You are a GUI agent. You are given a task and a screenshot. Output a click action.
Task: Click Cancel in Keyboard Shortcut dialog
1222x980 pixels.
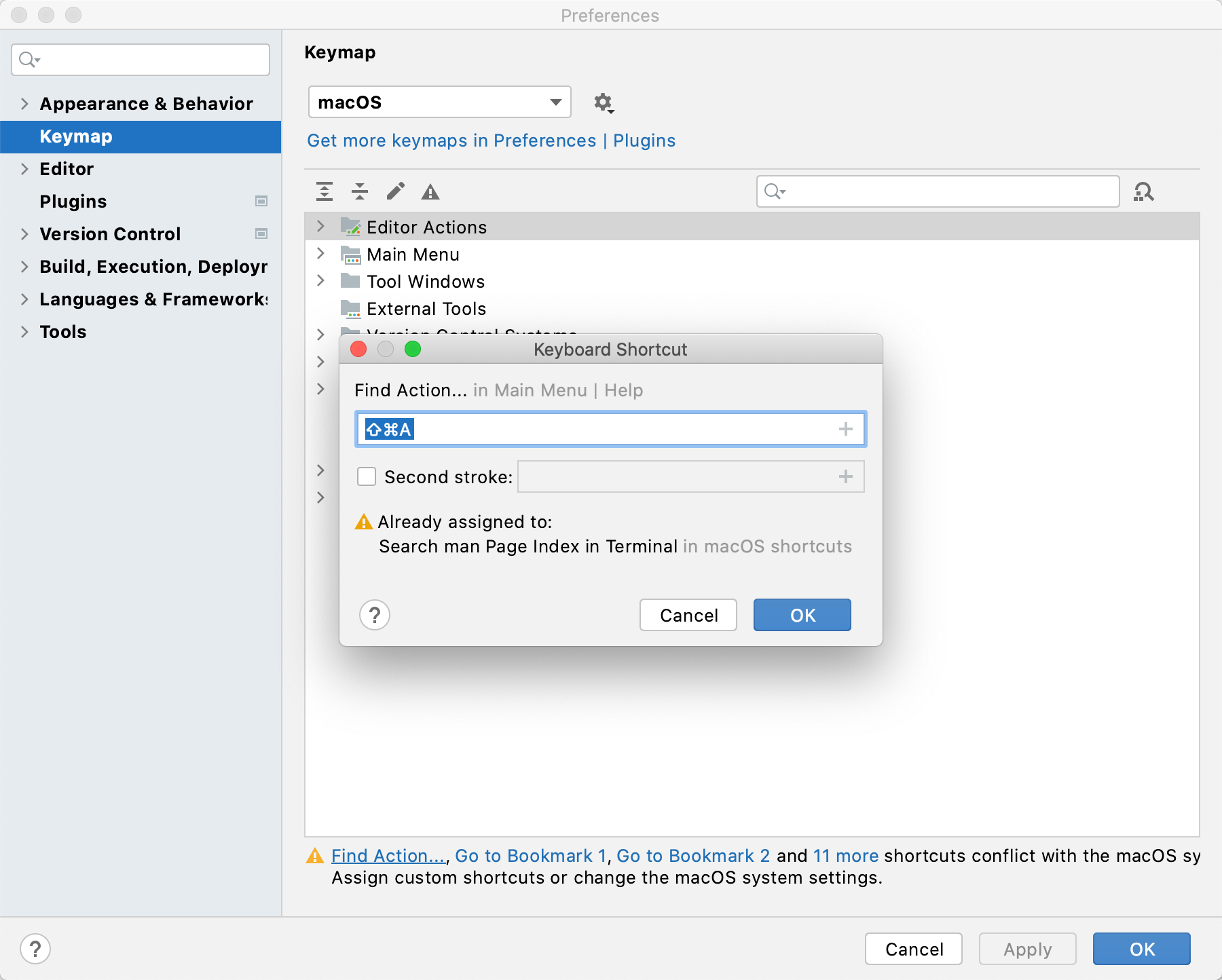point(688,615)
